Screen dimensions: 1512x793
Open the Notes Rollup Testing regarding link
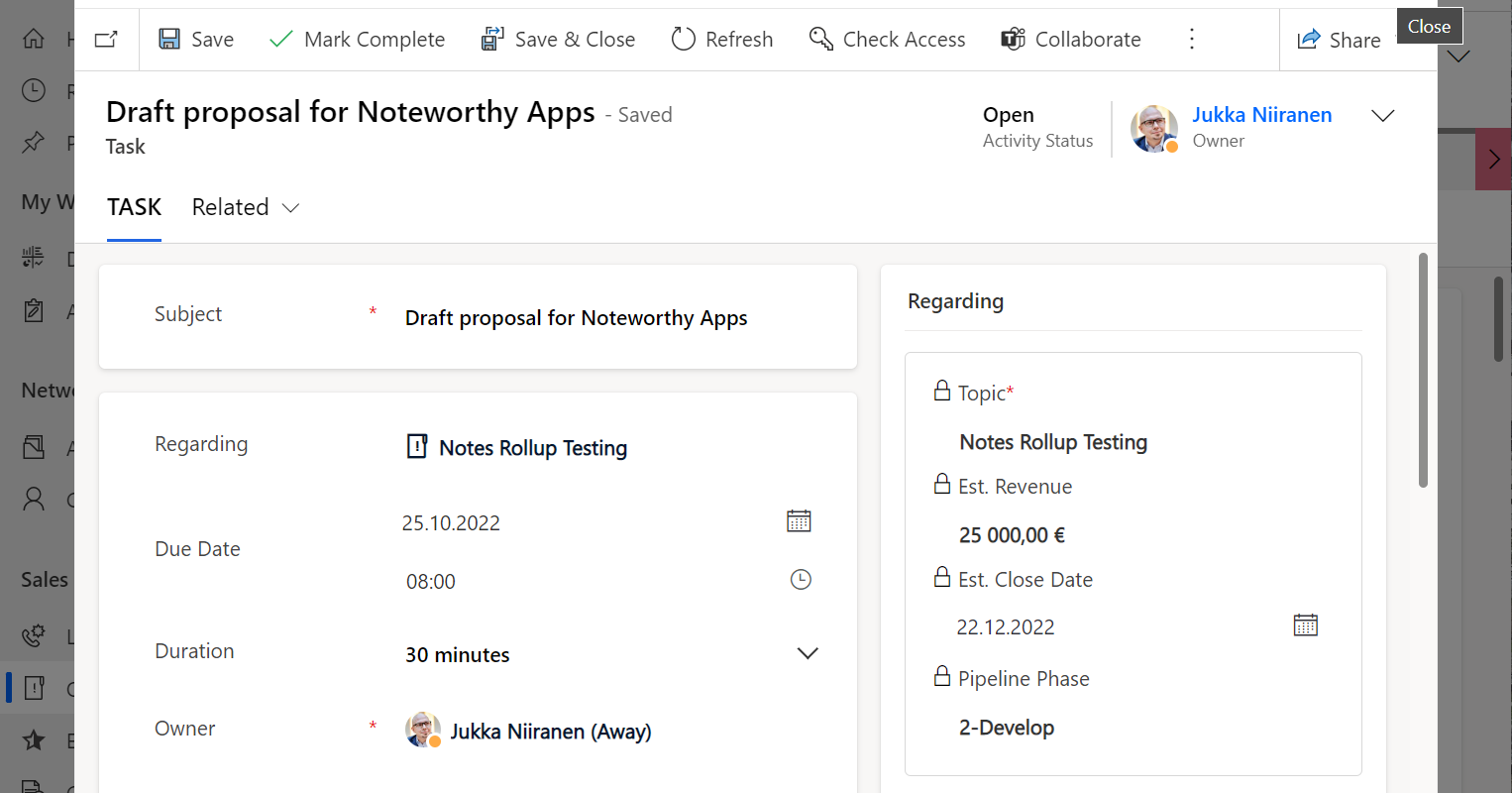532,448
